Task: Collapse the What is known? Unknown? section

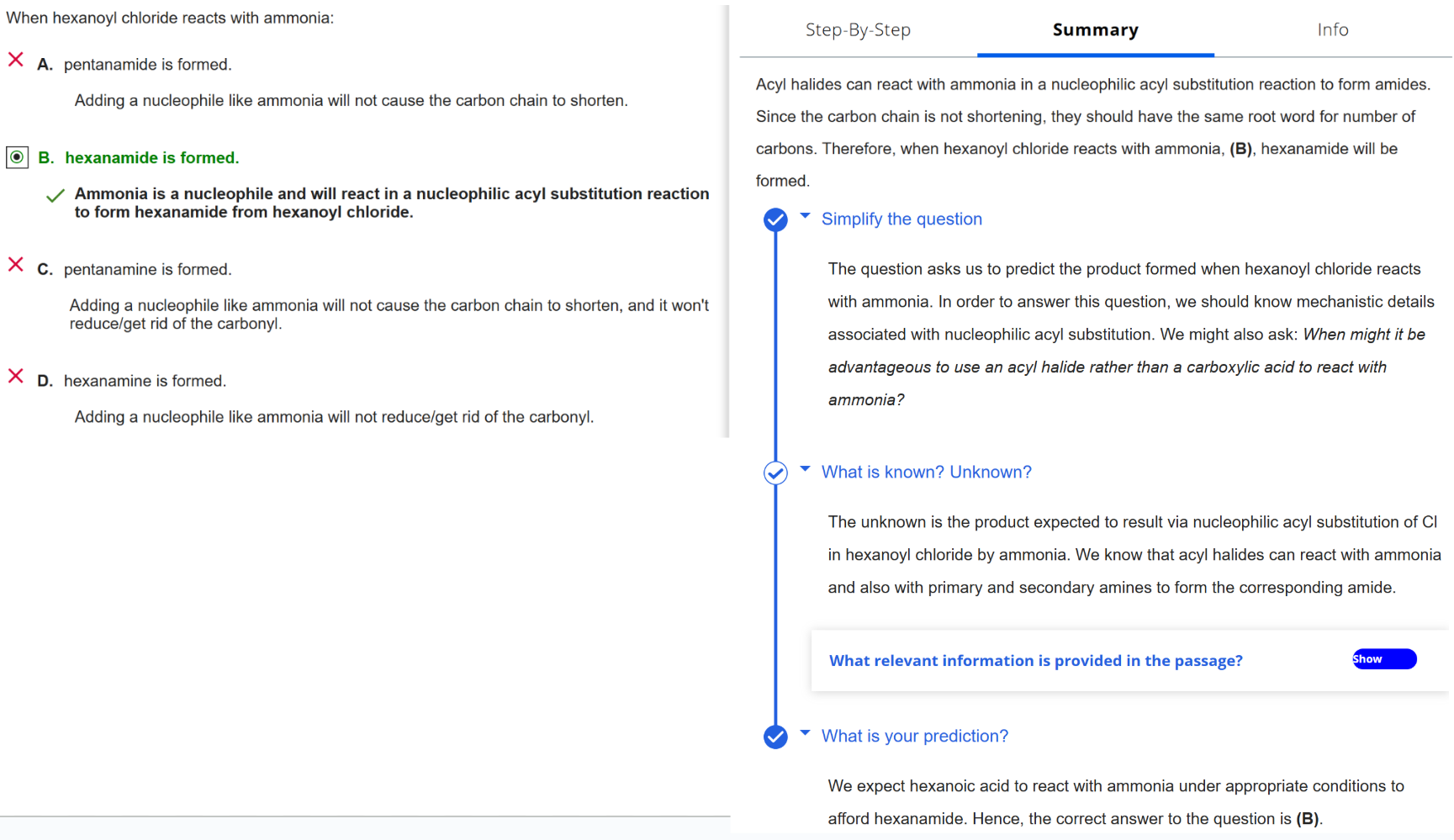Action: point(806,469)
